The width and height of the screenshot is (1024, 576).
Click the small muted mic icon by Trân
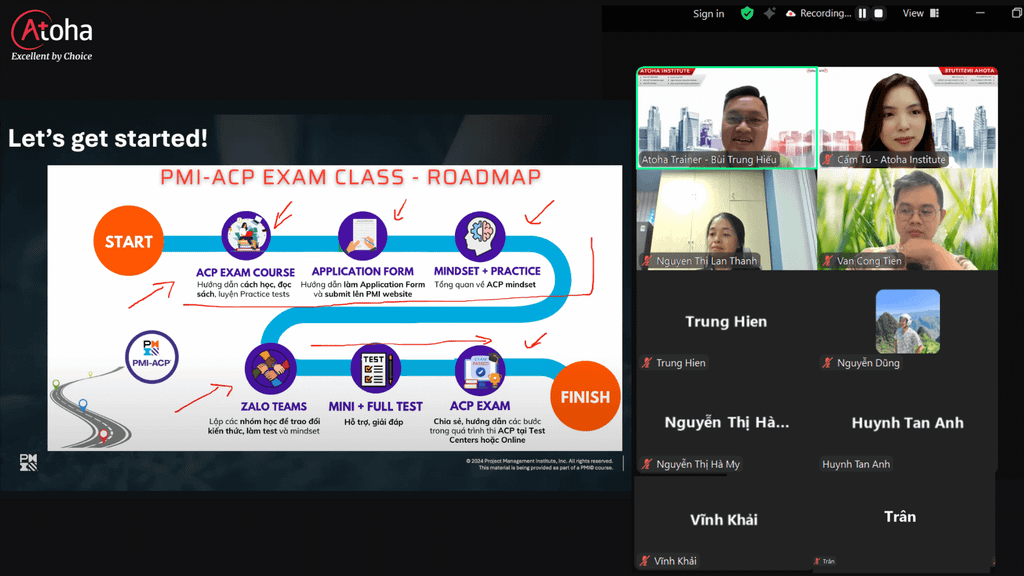pyautogui.click(x=817, y=561)
